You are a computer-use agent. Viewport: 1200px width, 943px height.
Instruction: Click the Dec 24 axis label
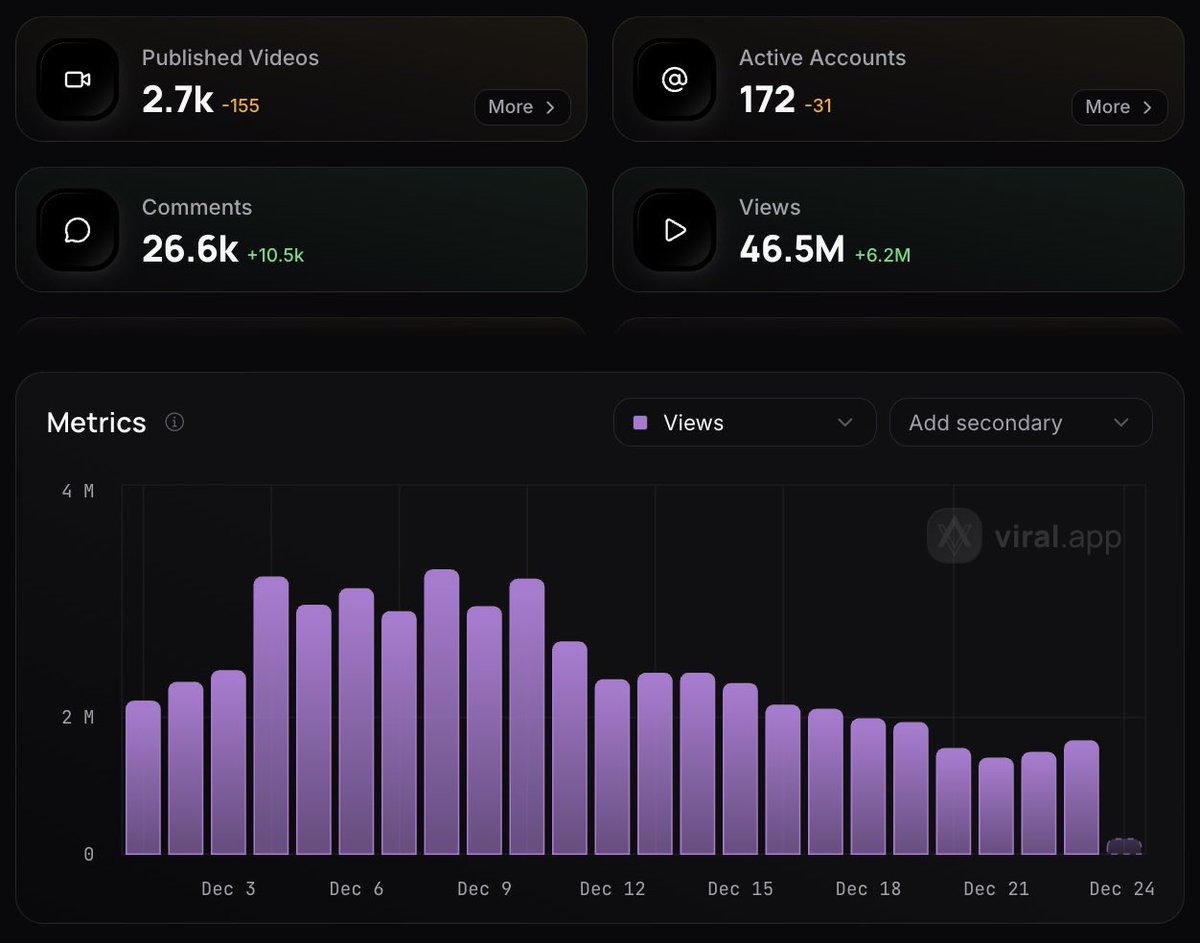pos(1122,889)
